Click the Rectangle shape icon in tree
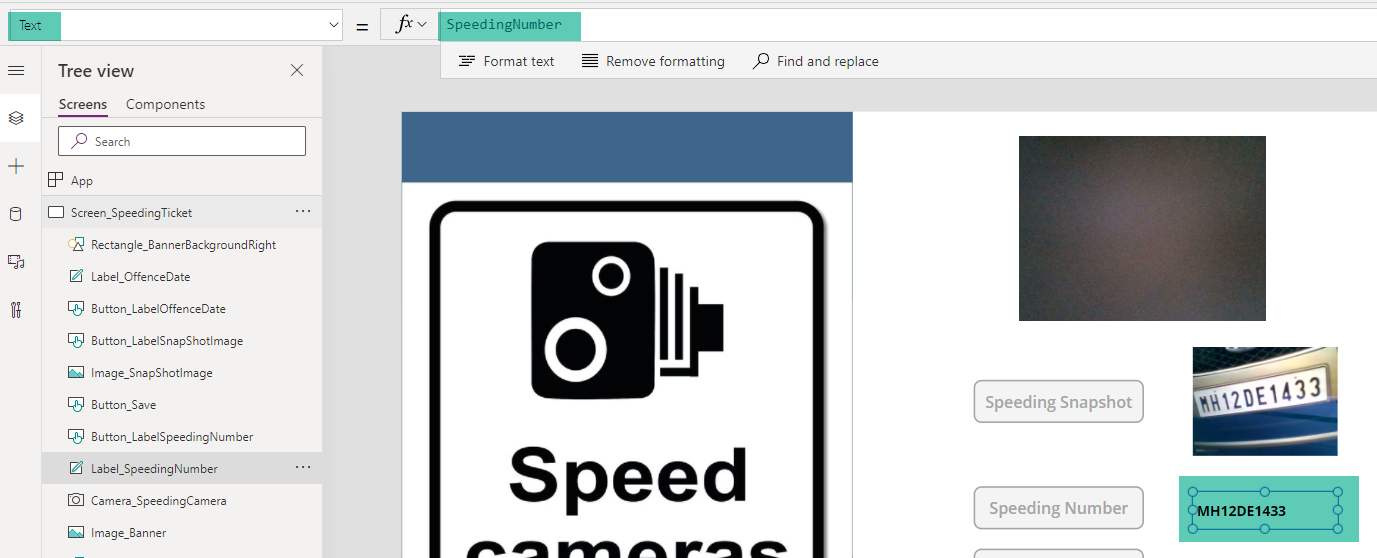 (76, 244)
